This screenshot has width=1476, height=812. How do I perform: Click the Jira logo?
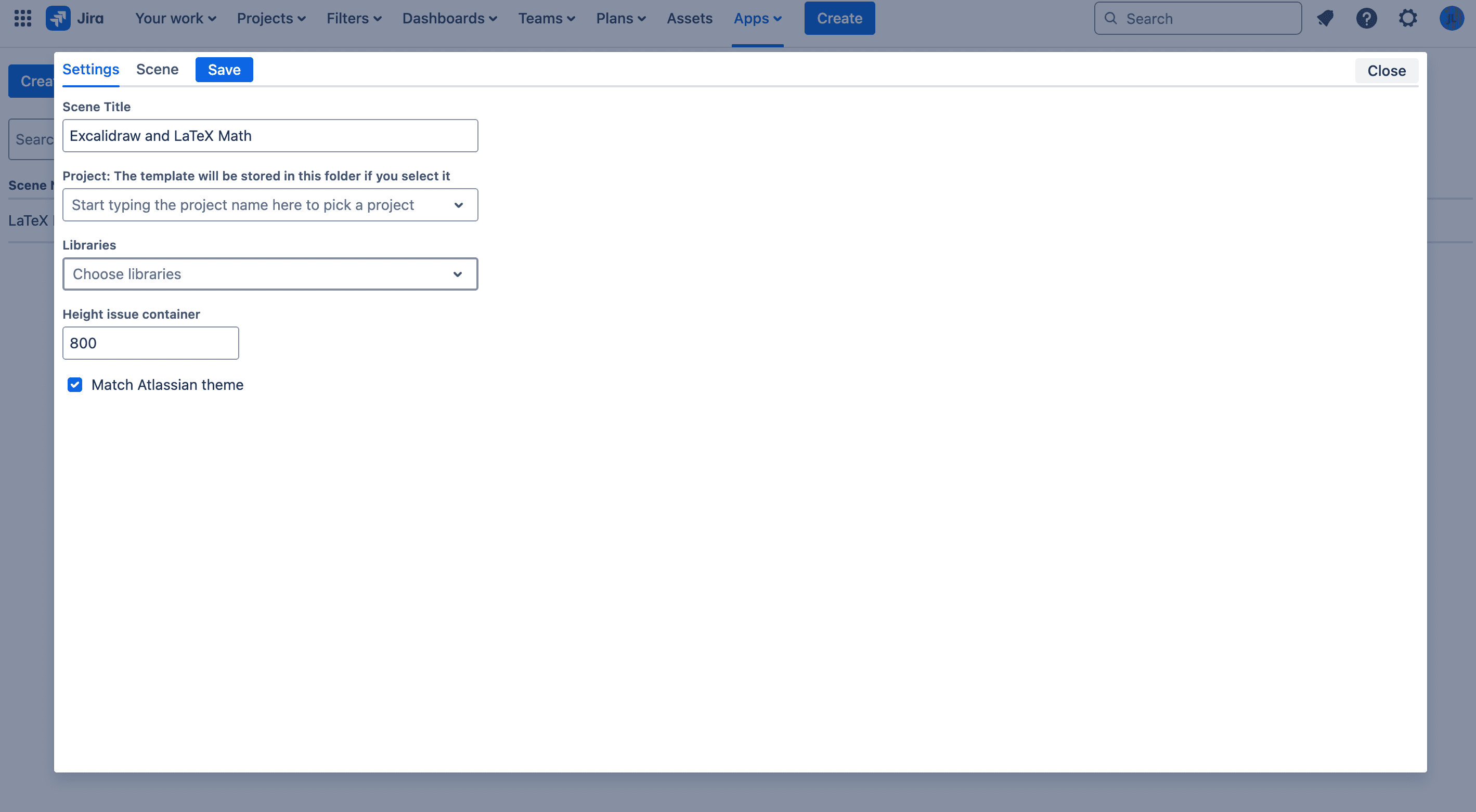pyautogui.click(x=75, y=18)
